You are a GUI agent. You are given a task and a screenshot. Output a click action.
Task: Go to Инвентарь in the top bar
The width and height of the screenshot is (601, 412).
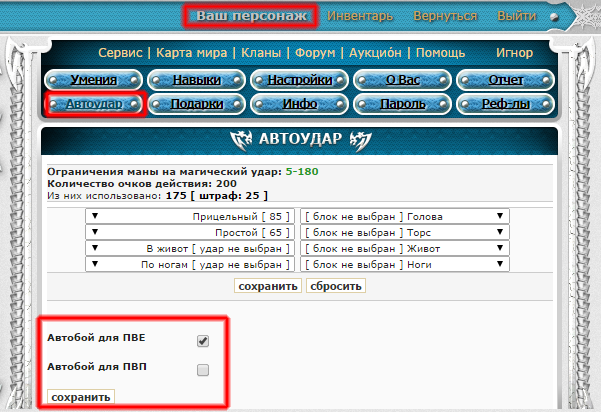(360, 17)
